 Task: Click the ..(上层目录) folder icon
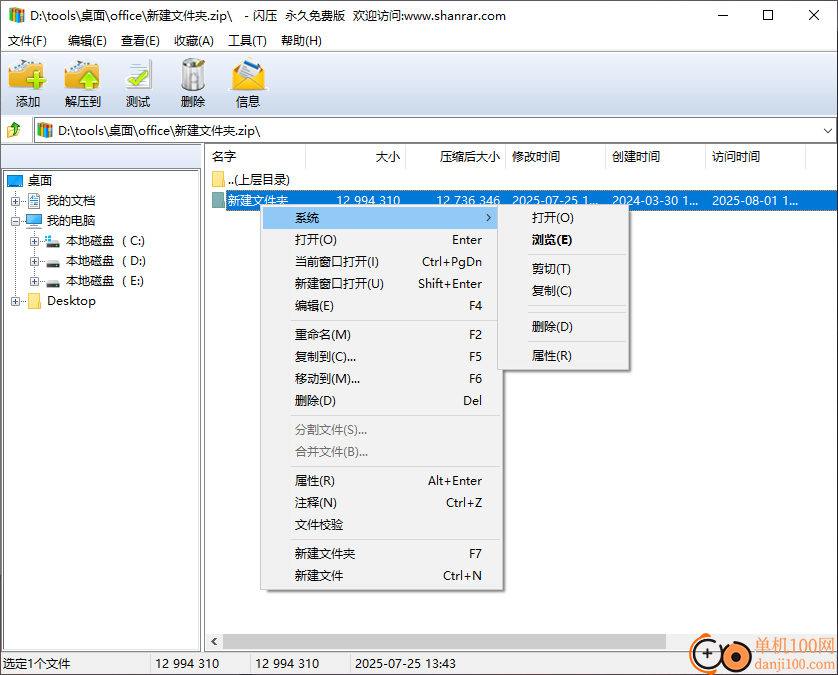tap(218, 180)
